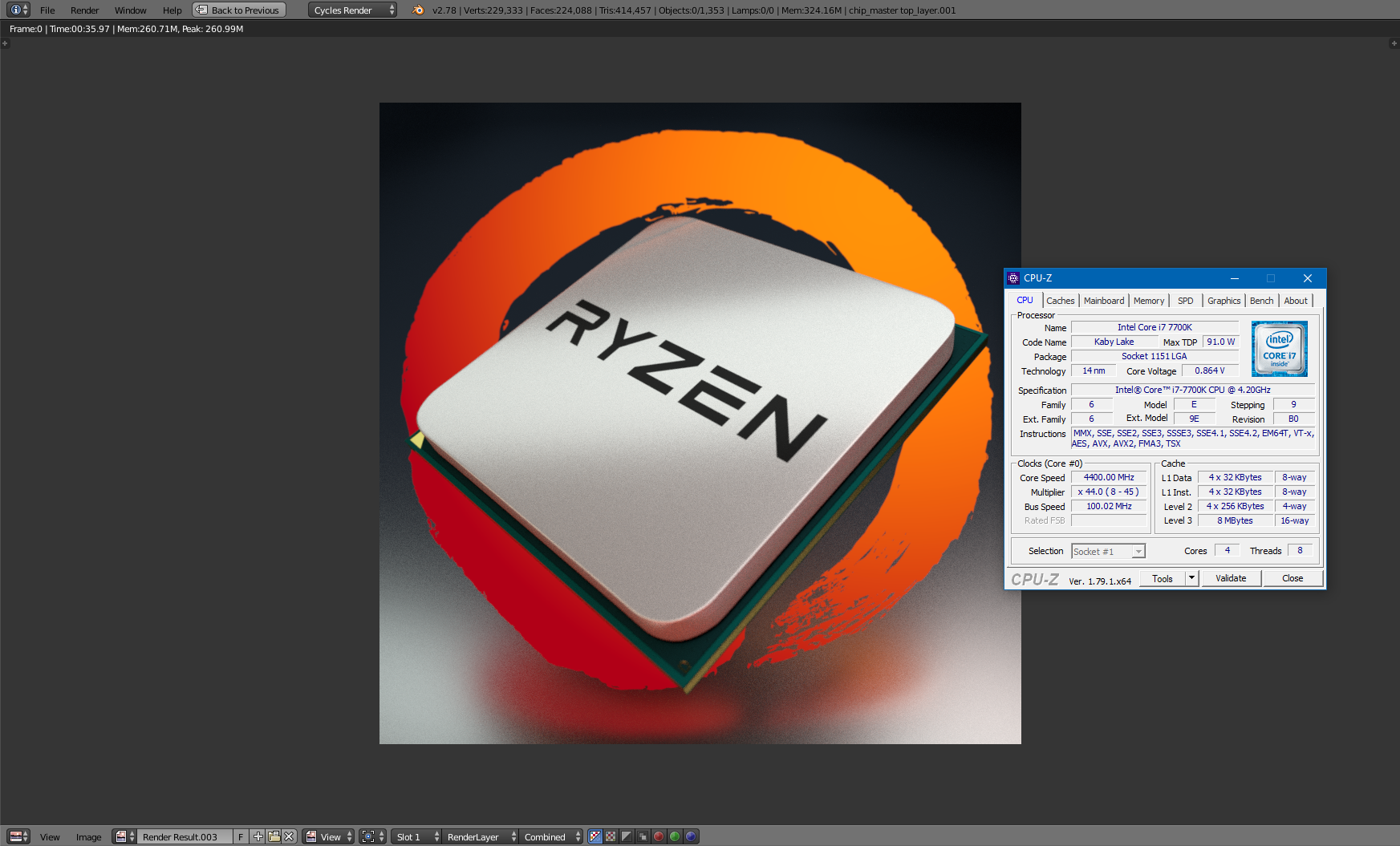Expand the Tools dropdown arrow in CPU-Z

click(1192, 578)
